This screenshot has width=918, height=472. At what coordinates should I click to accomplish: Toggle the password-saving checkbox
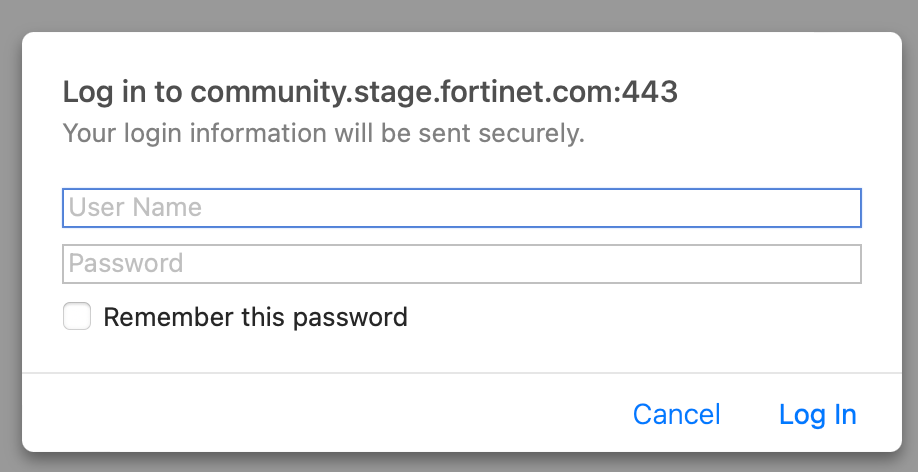(77, 317)
